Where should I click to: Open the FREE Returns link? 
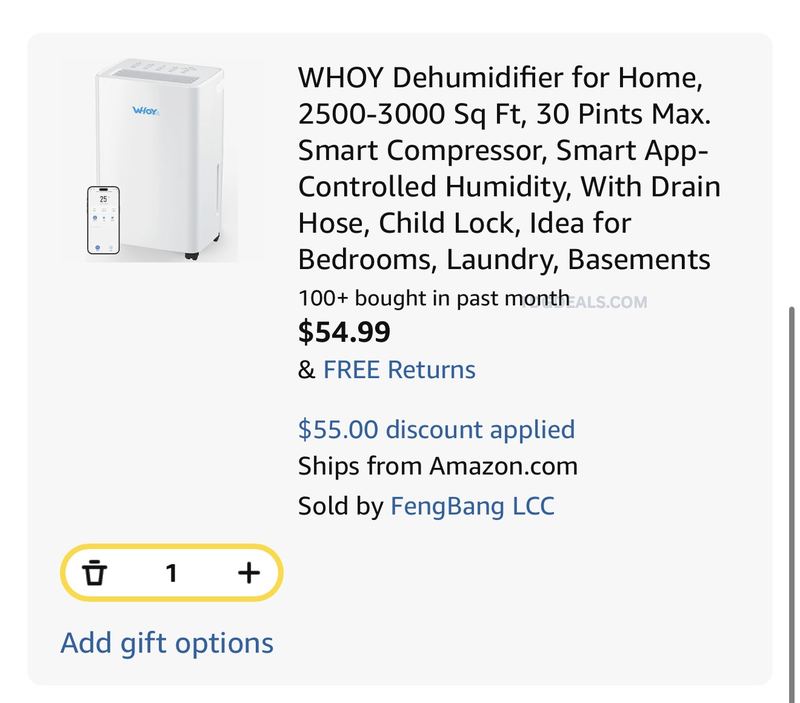(x=399, y=369)
